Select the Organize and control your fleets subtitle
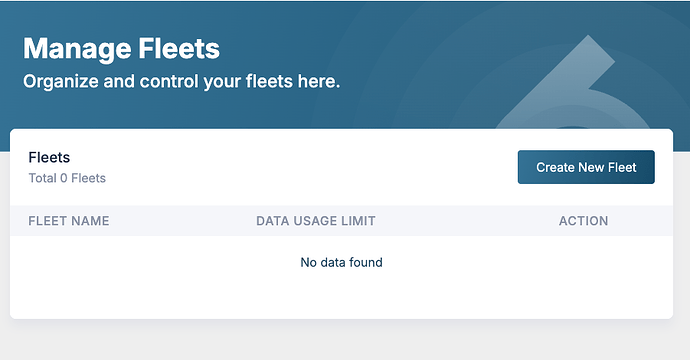690x360 pixels. [181, 81]
